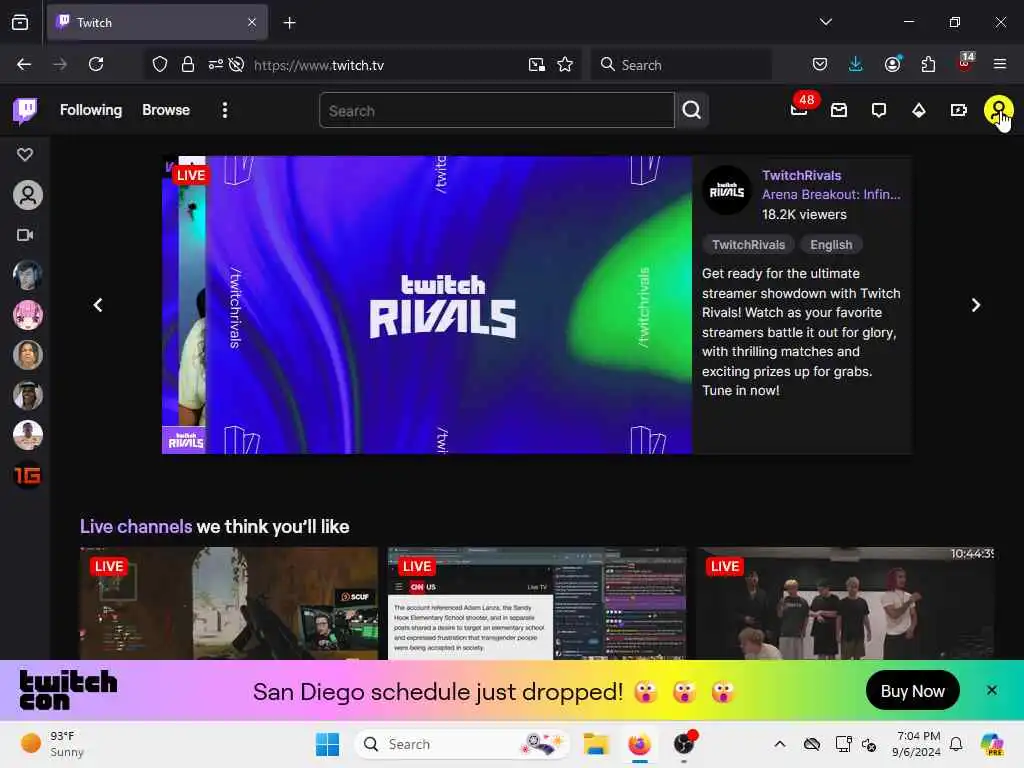
Task: Open the Copilot icon in taskbar
Action: tap(992, 744)
